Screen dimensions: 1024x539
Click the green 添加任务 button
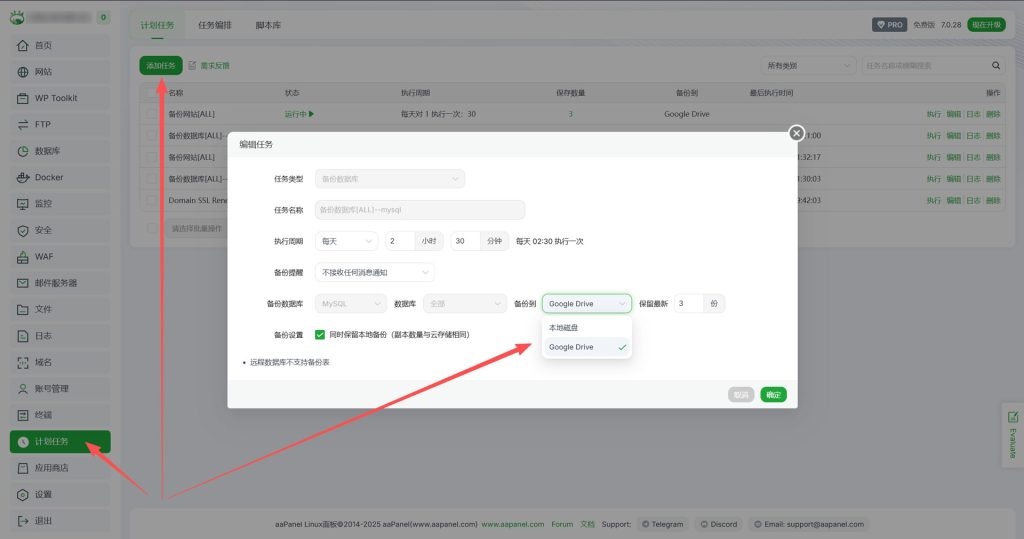tap(160, 65)
